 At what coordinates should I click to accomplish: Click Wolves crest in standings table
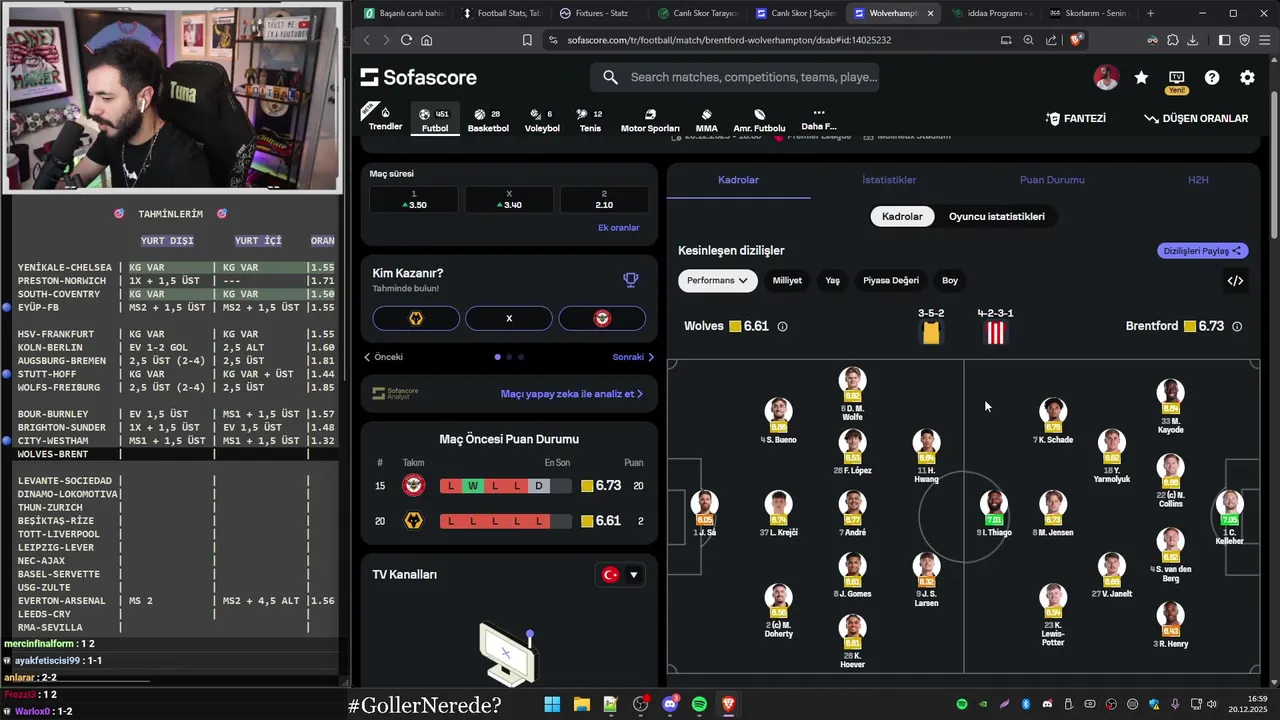point(414,521)
